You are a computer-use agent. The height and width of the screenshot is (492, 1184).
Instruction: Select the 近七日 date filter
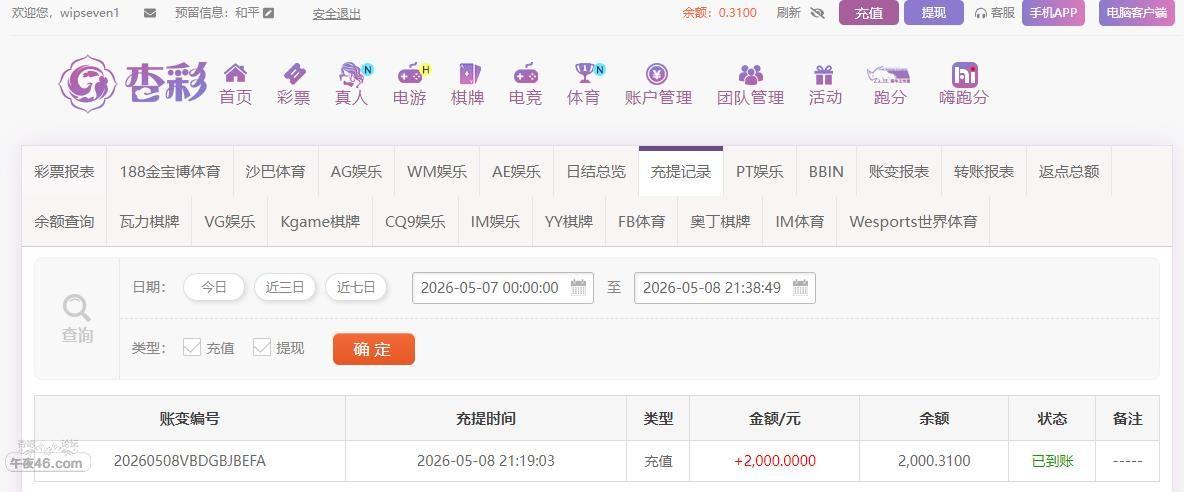356,288
